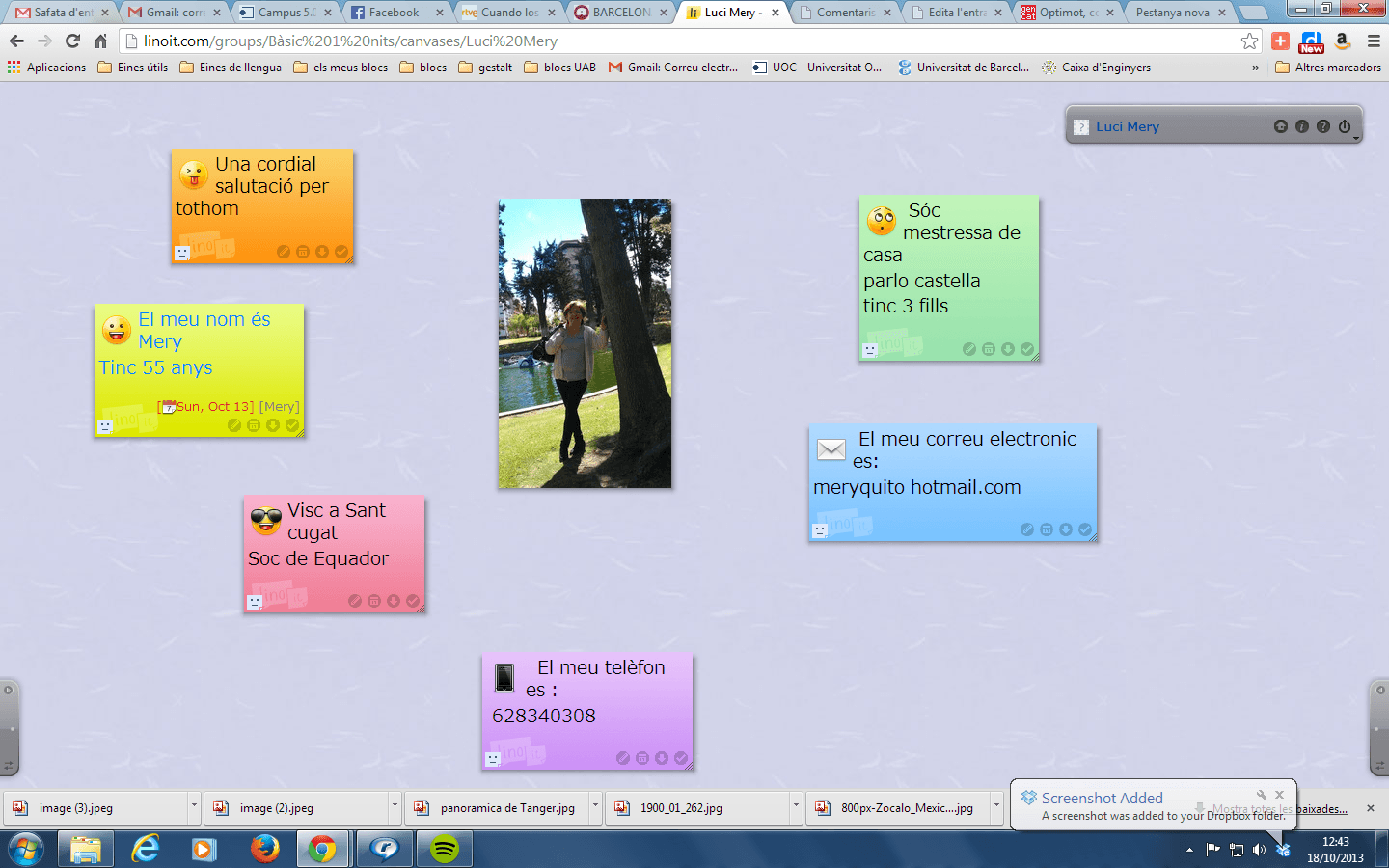Click the photo of woman by tree
1389x868 pixels.
click(x=585, y=343)
